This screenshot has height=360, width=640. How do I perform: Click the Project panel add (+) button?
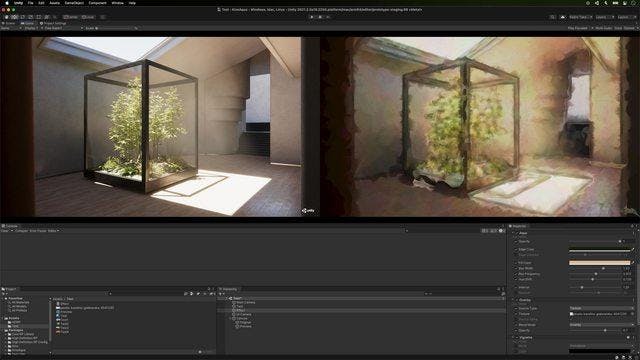(x=3, y=294)
